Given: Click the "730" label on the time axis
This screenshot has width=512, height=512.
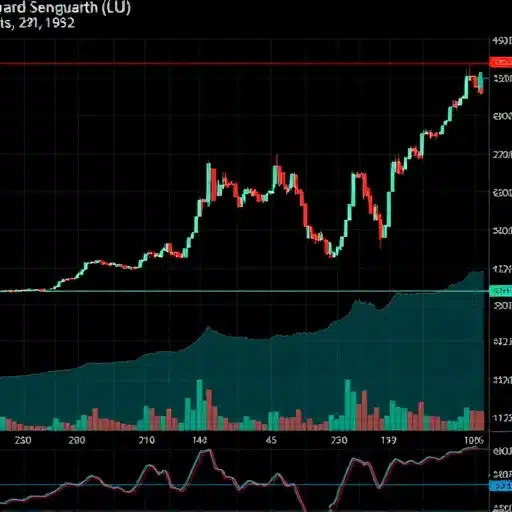Looking at the screenshot, I should click(339, 440).
